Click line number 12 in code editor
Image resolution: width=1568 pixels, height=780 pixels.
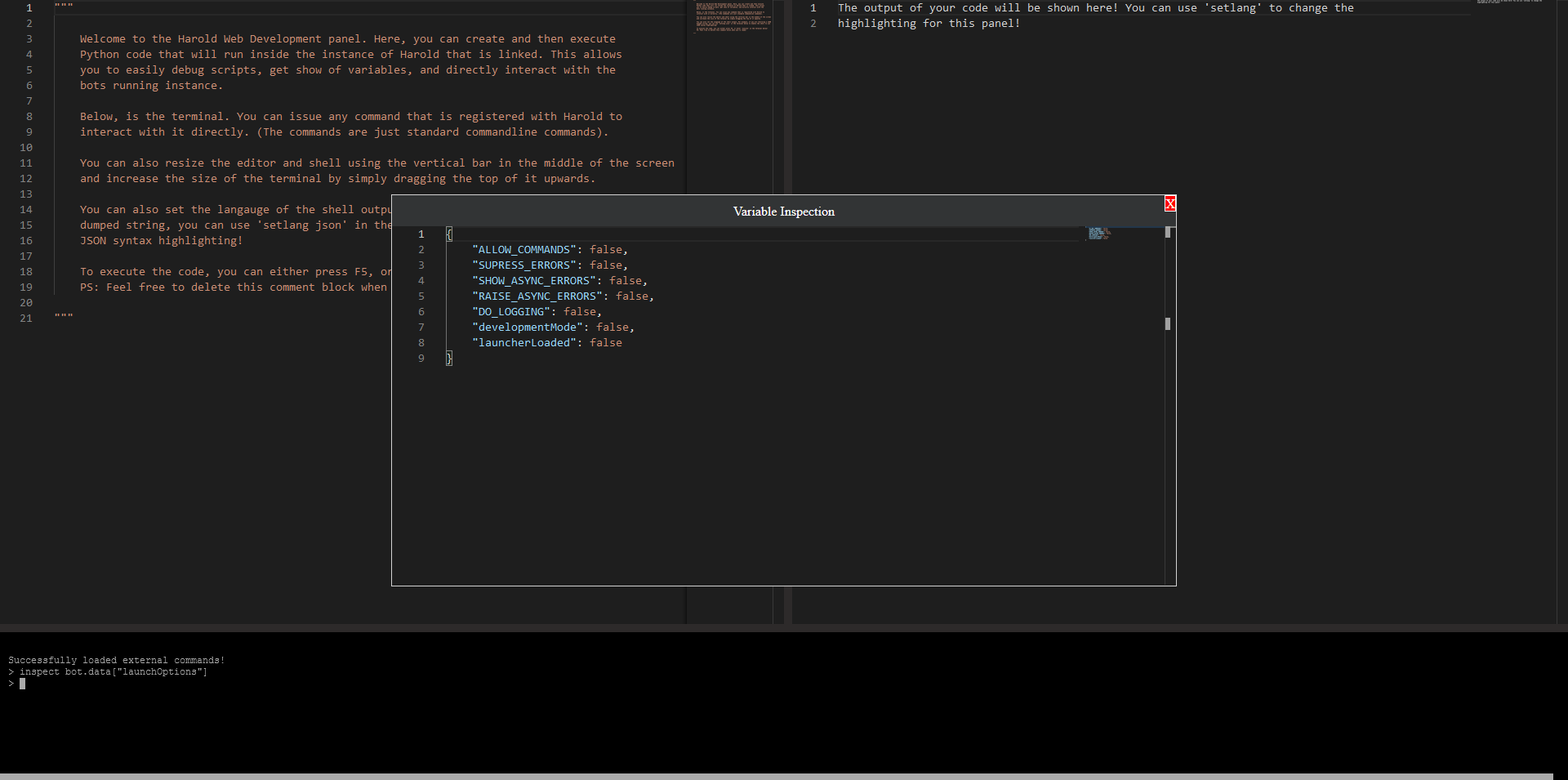click(x=26, y=179)
